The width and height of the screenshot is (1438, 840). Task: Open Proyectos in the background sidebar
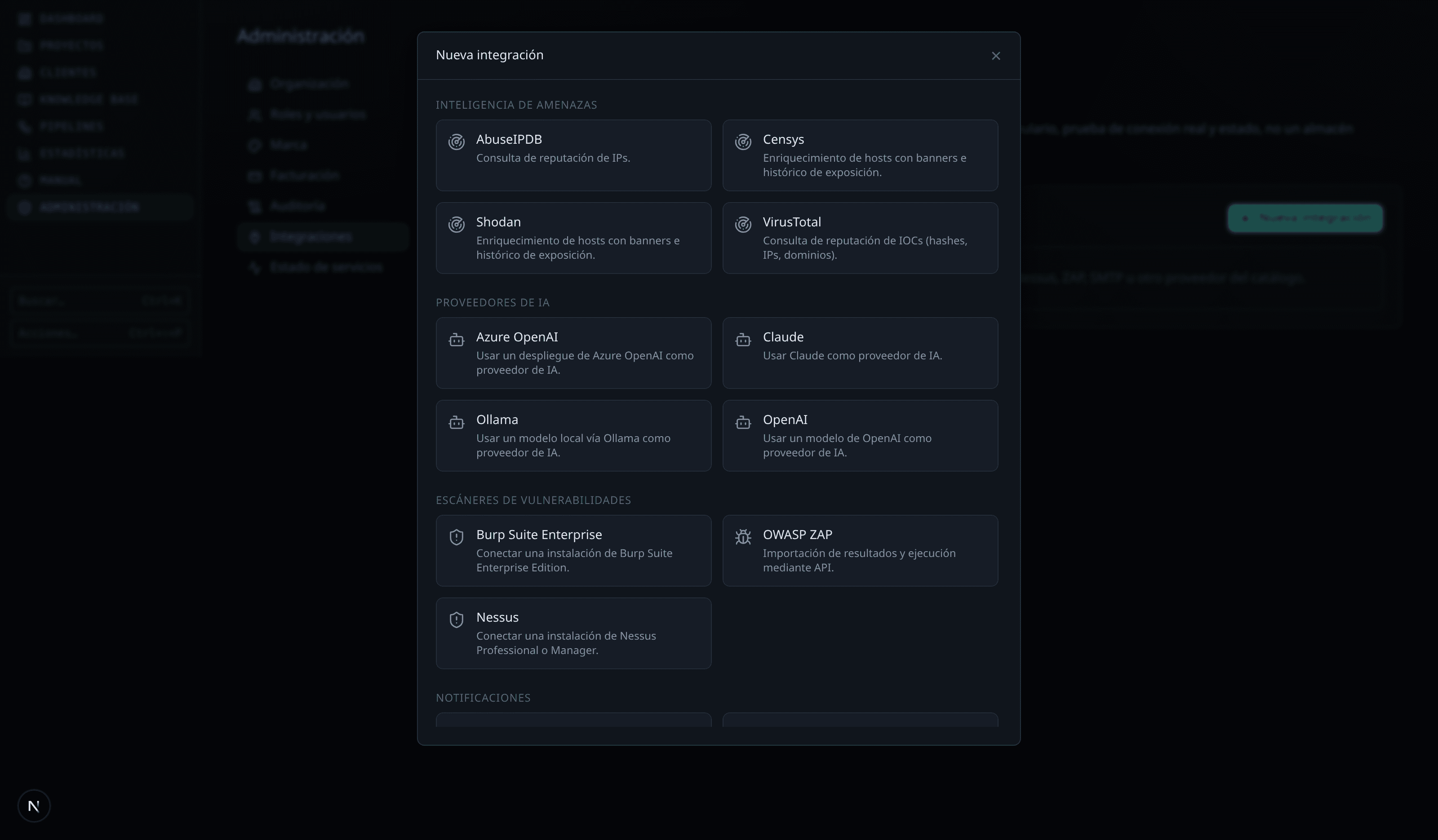coord(100,46)
